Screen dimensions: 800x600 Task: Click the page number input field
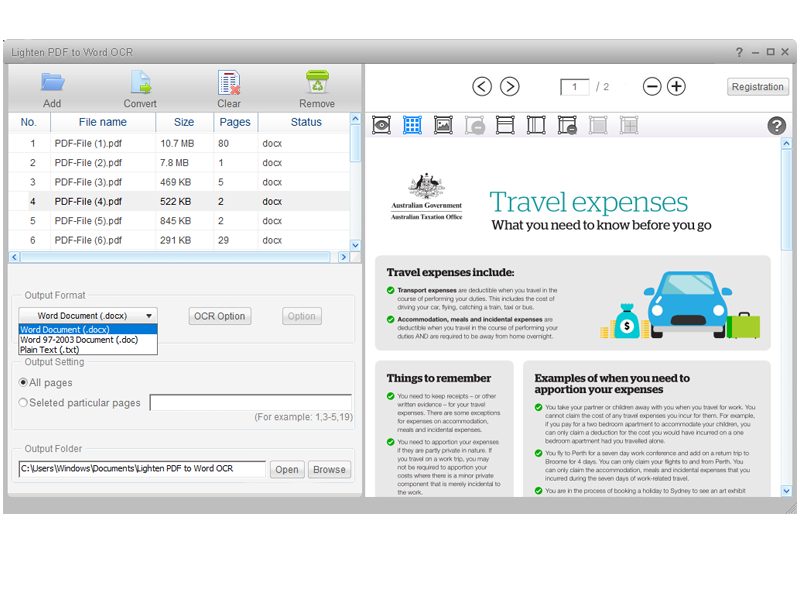click(x=574, y=87)
